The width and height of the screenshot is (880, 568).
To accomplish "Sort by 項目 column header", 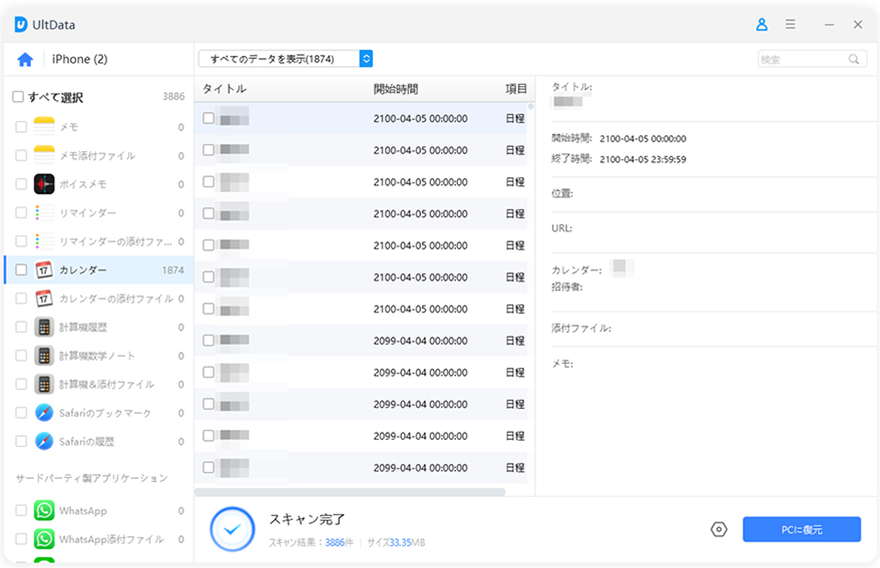I will (516, 89).
